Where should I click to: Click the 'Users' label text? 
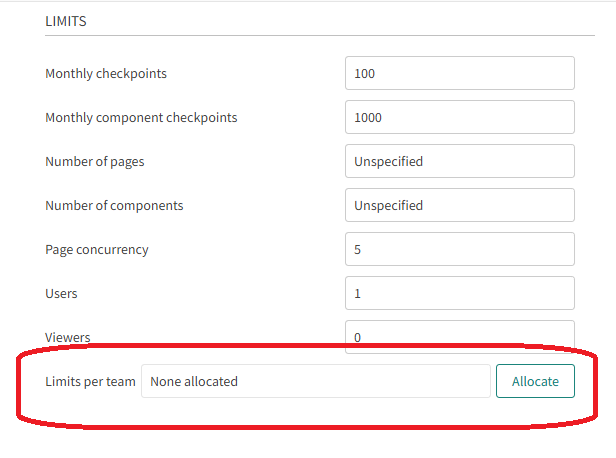[61, 293]
